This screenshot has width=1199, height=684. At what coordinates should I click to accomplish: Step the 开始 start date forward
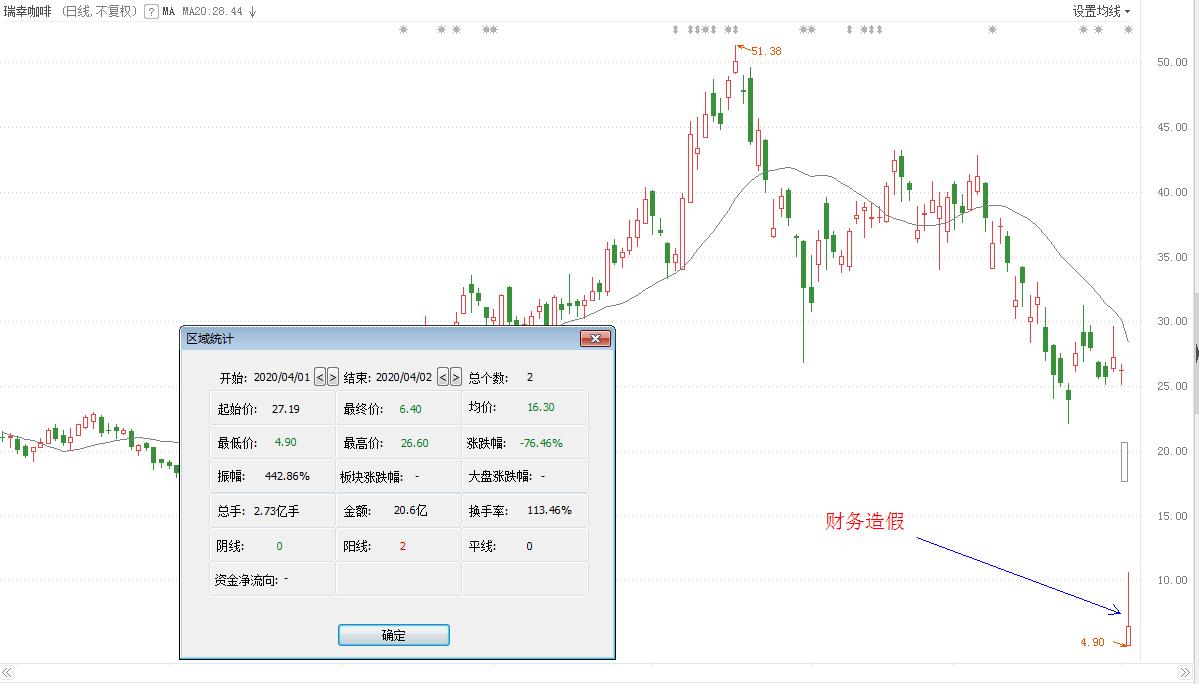pyautogui.click(x=333, y=377)
